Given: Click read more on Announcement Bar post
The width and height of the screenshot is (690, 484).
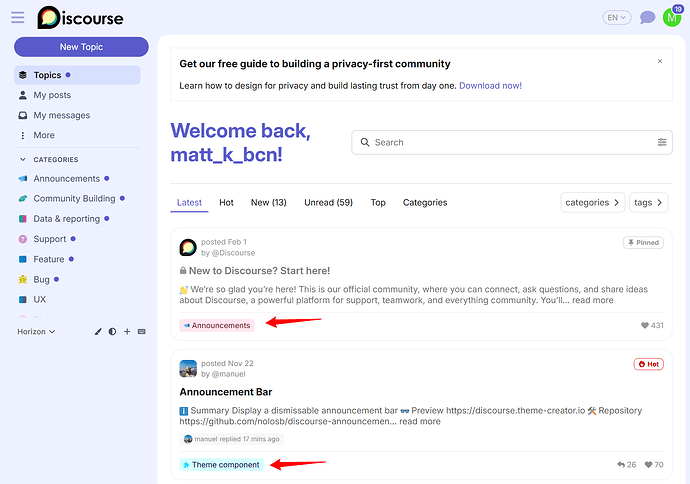Looking at the screenshot, I should 419,422.
